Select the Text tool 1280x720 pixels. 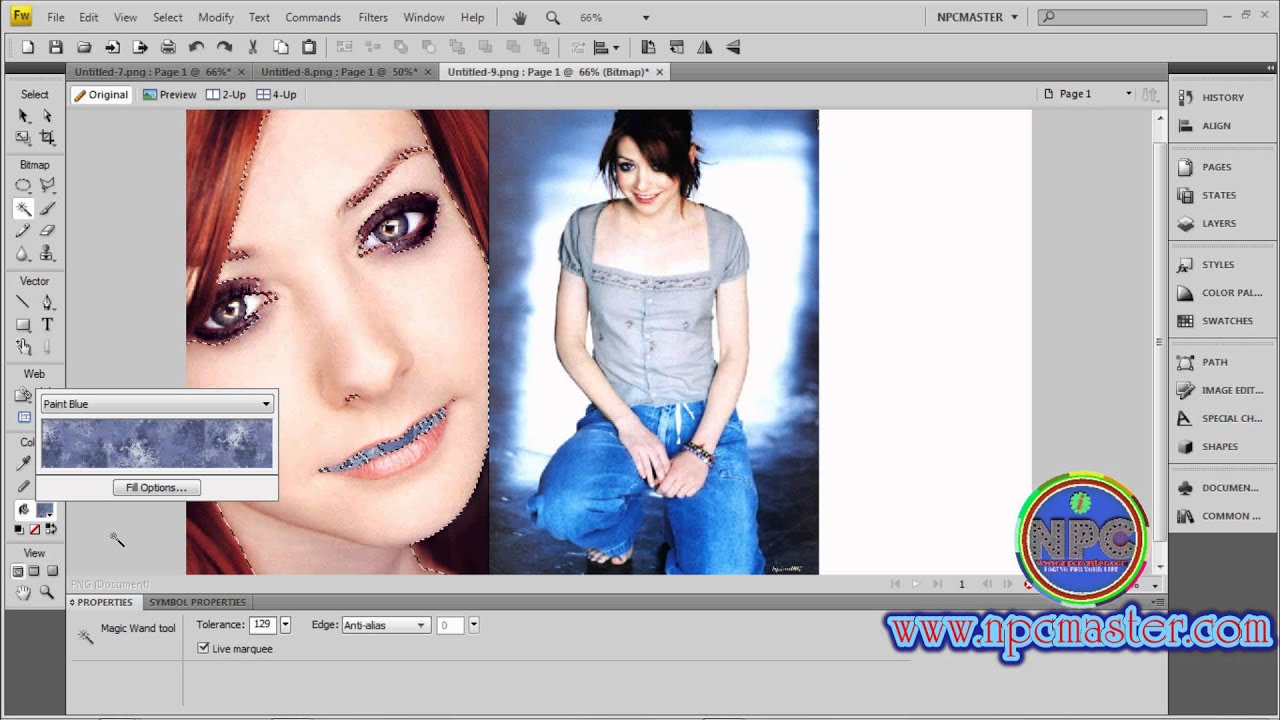tap(47, 325)
